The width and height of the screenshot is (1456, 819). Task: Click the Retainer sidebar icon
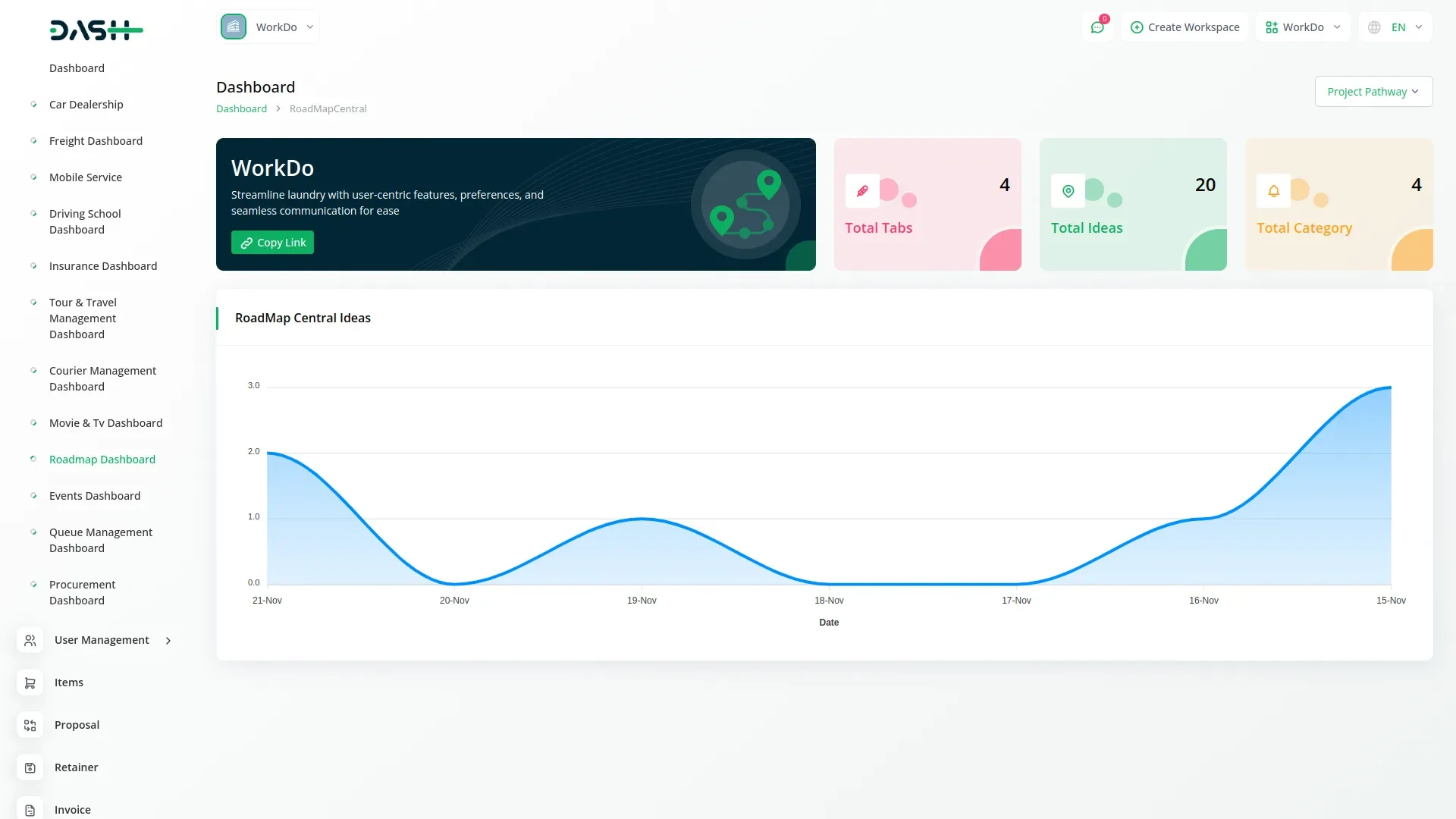point(30,767)
